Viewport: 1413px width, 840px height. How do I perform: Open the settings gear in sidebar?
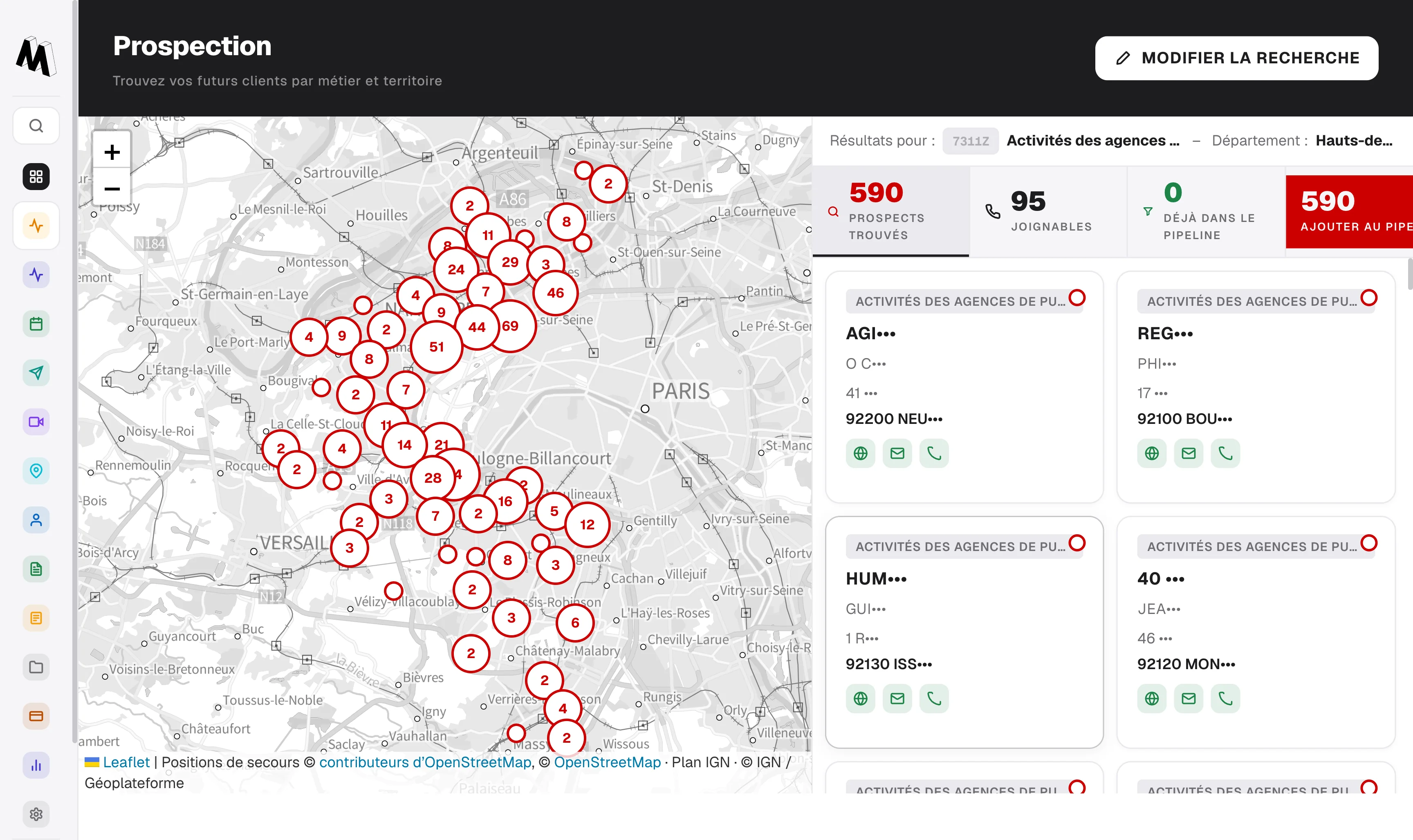tap(36, 814)
